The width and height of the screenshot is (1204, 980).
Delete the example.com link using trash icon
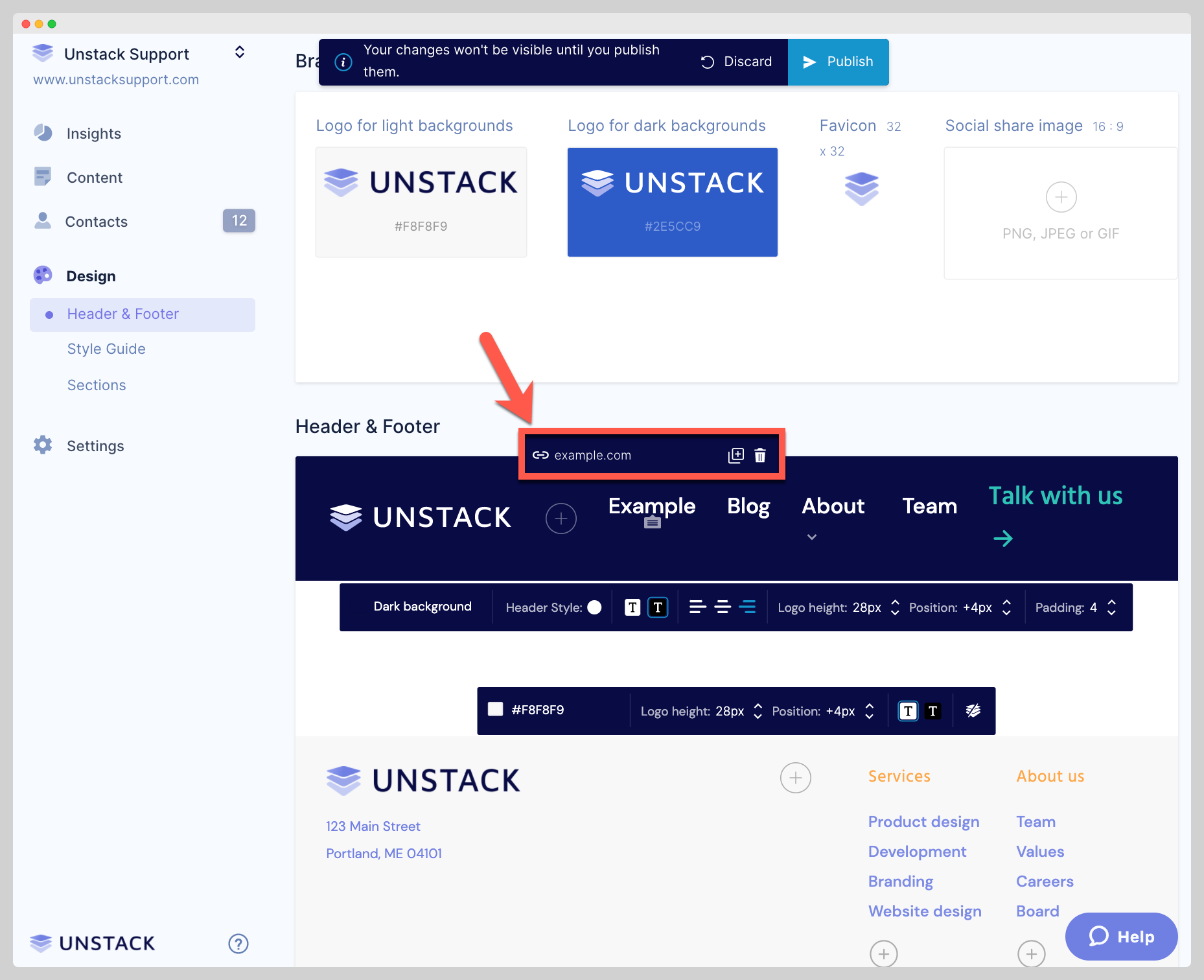click(760, 454)
